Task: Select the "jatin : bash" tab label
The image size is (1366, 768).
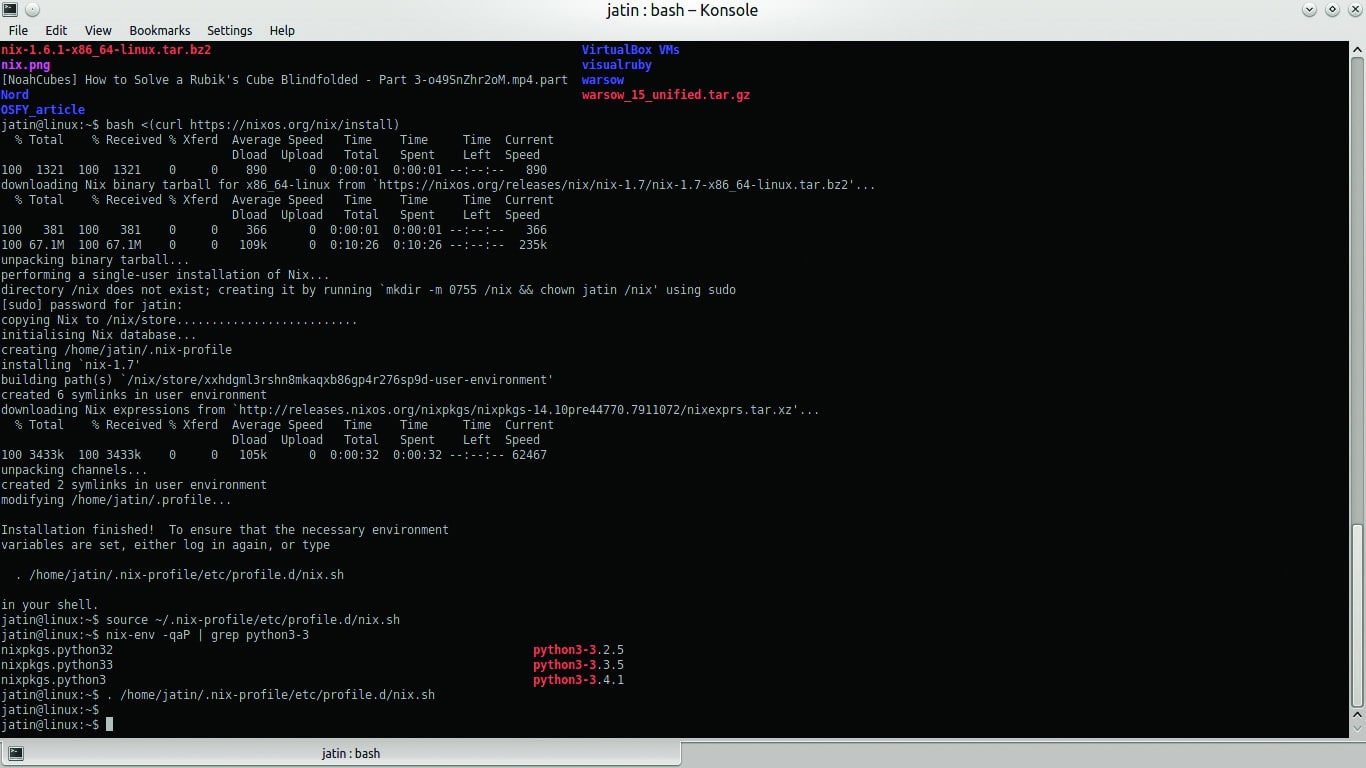Action: 350,754
